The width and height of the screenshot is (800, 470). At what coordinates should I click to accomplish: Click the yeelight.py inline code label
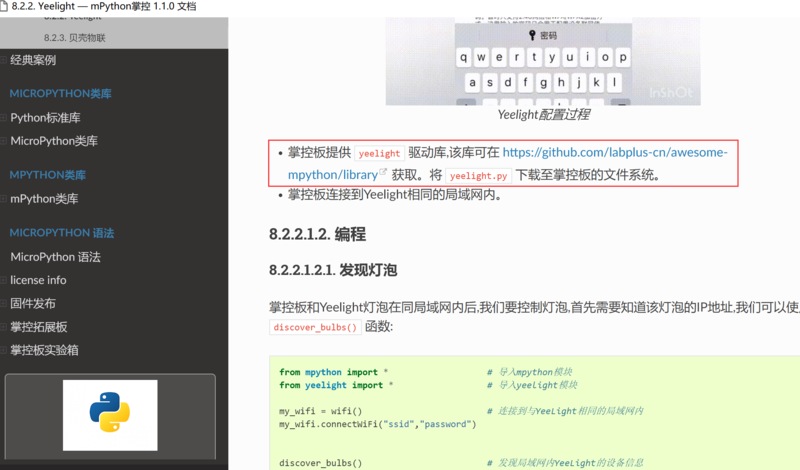point(478,176)
